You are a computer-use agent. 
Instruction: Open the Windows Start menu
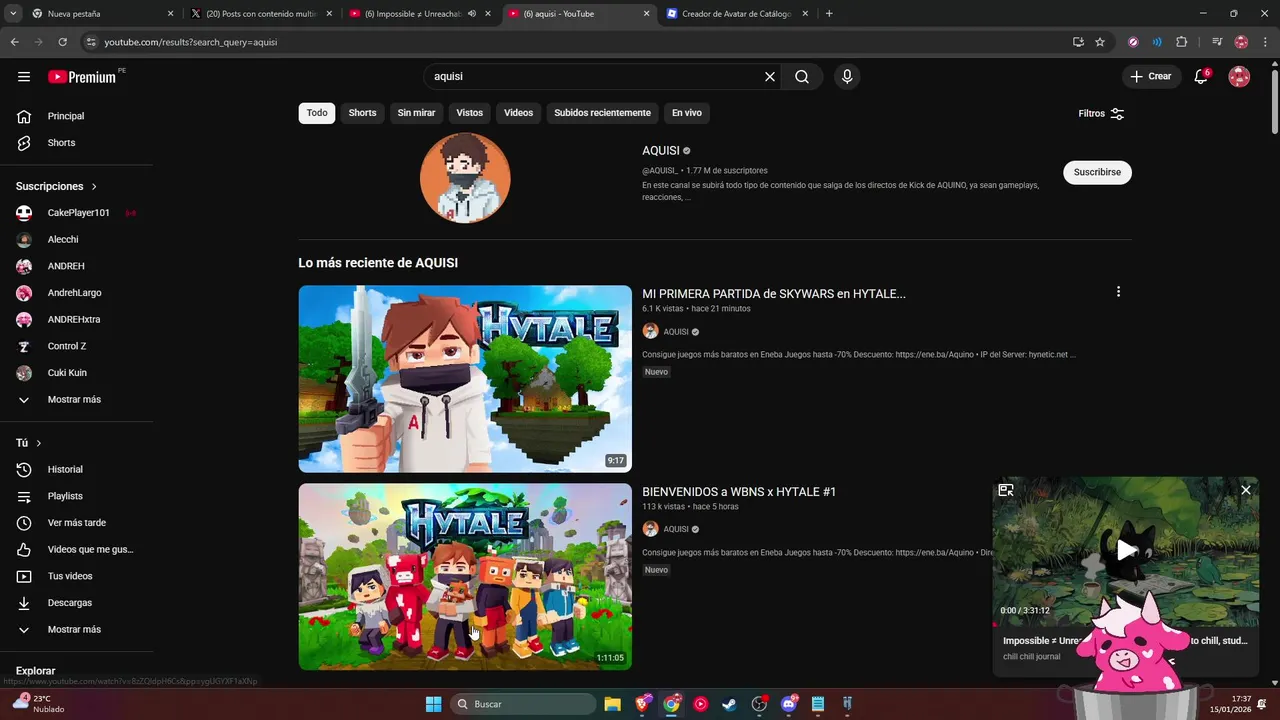pos(433,704)
